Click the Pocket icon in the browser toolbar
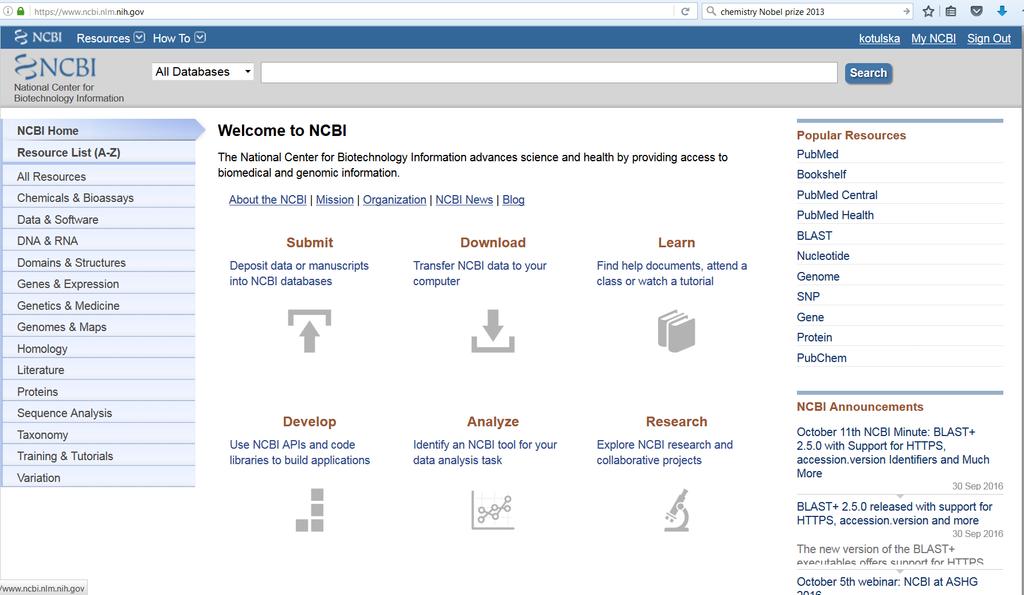1024x595 pixels. pos(976,11)
